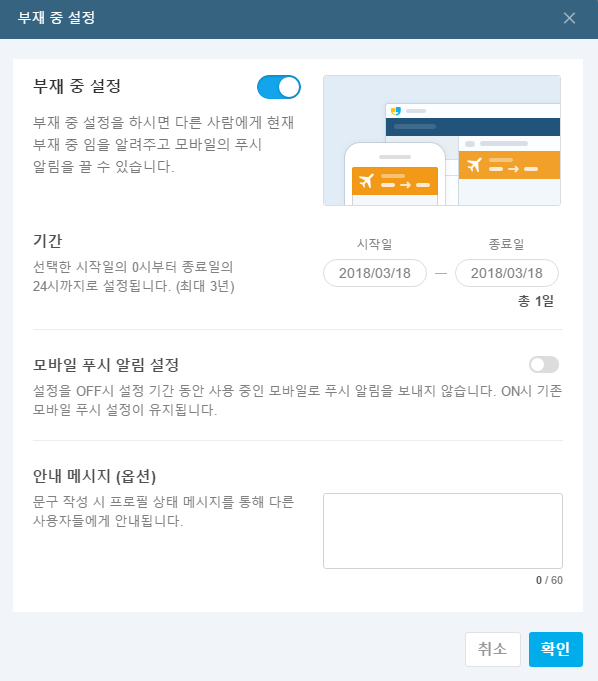The height and width of the screenshot is (681, 598).
Task: Click the 취소 button
Action: (493, 649)
